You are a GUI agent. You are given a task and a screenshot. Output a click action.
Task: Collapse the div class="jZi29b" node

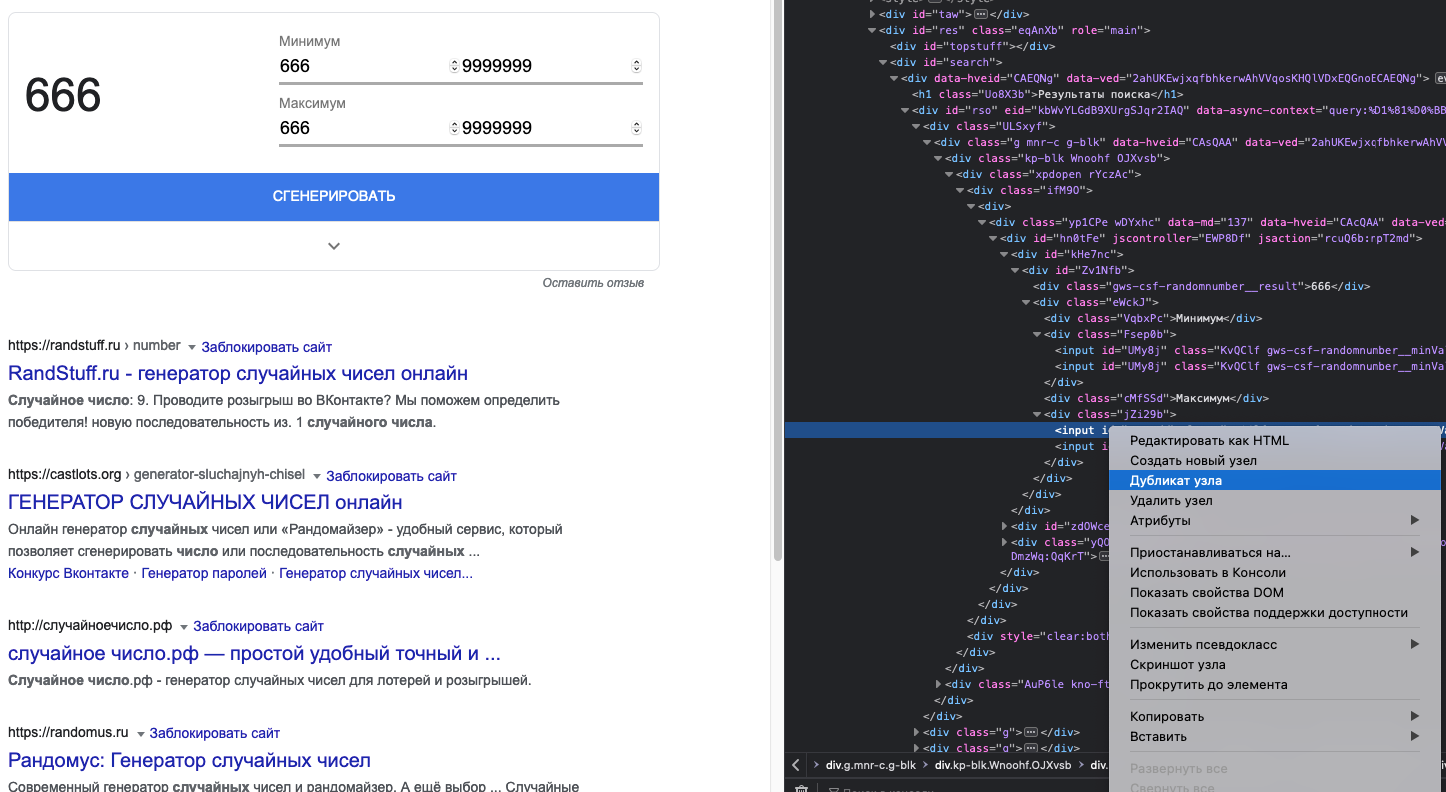coord(1037,414)
